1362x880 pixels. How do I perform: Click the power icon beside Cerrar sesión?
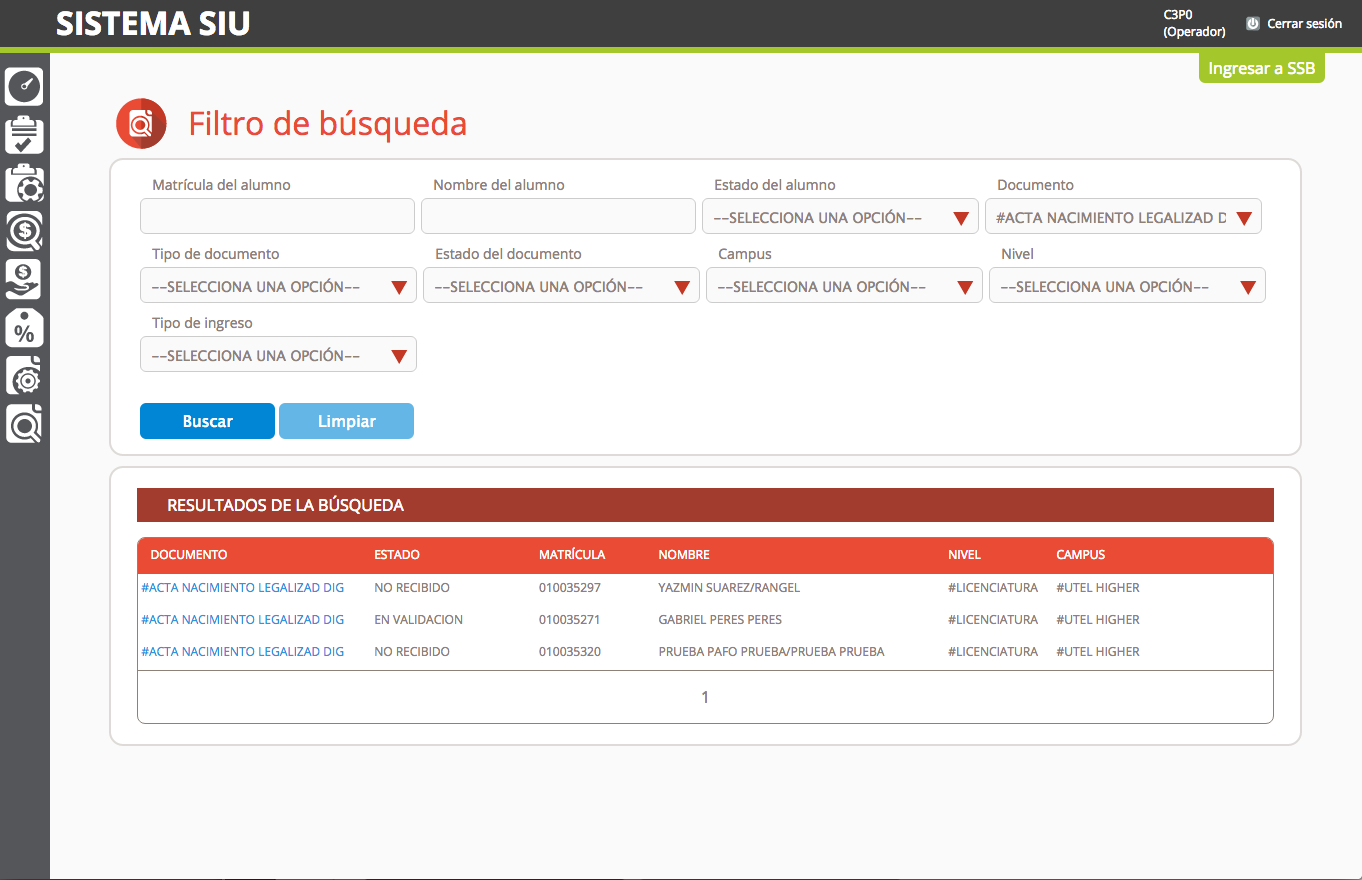click(x=1252, y=23)
